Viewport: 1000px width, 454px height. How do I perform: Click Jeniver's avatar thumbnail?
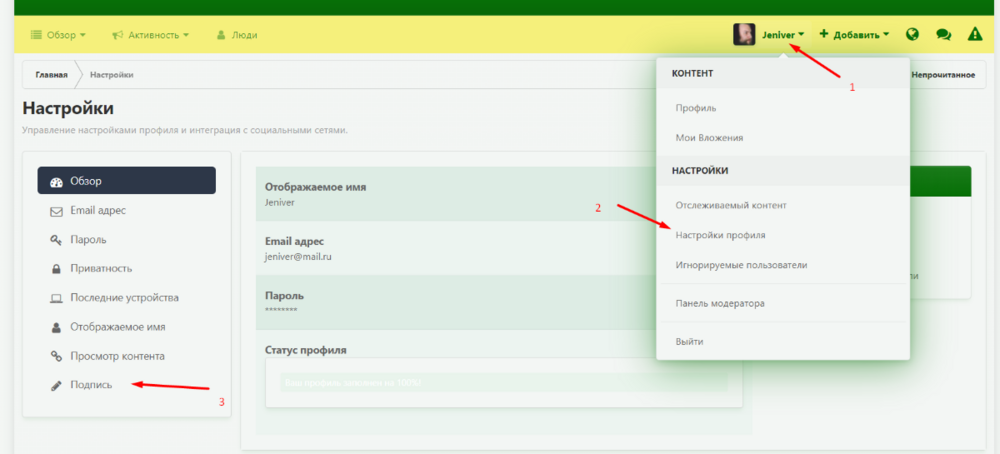pyautogui.click(x=744, y=34)
